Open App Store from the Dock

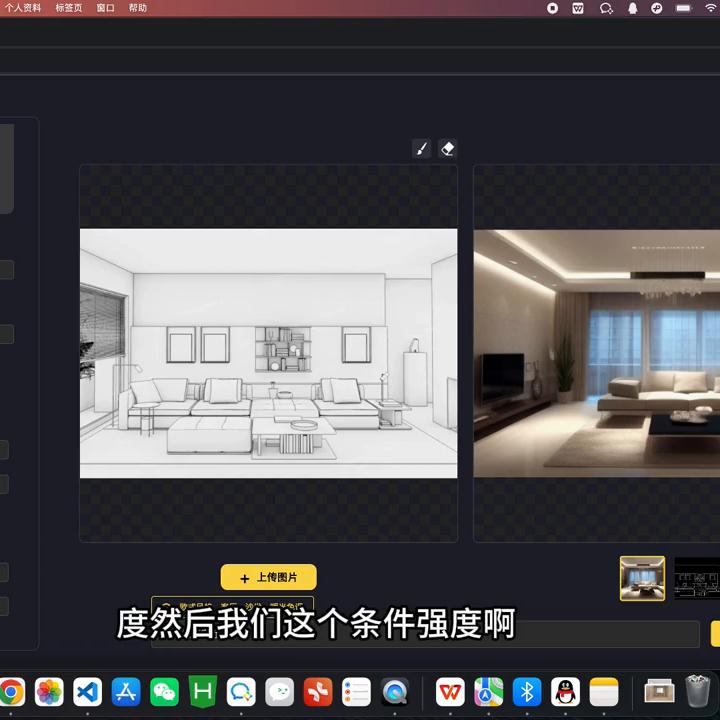126,692
